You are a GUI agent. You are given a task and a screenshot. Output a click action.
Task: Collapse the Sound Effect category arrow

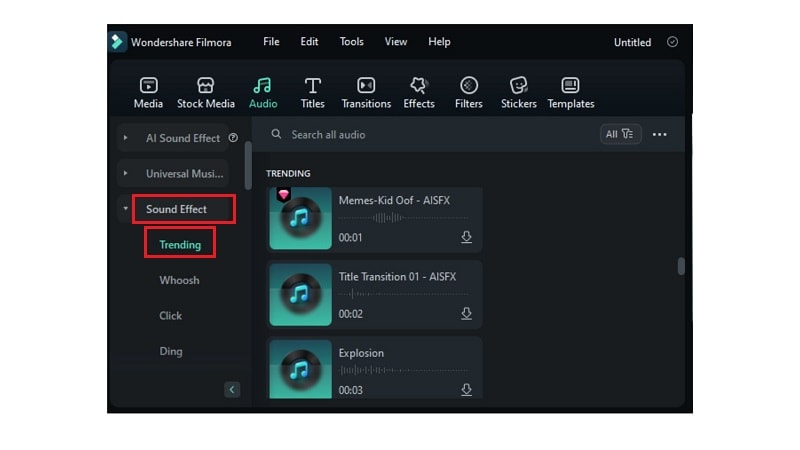(126, 209)
